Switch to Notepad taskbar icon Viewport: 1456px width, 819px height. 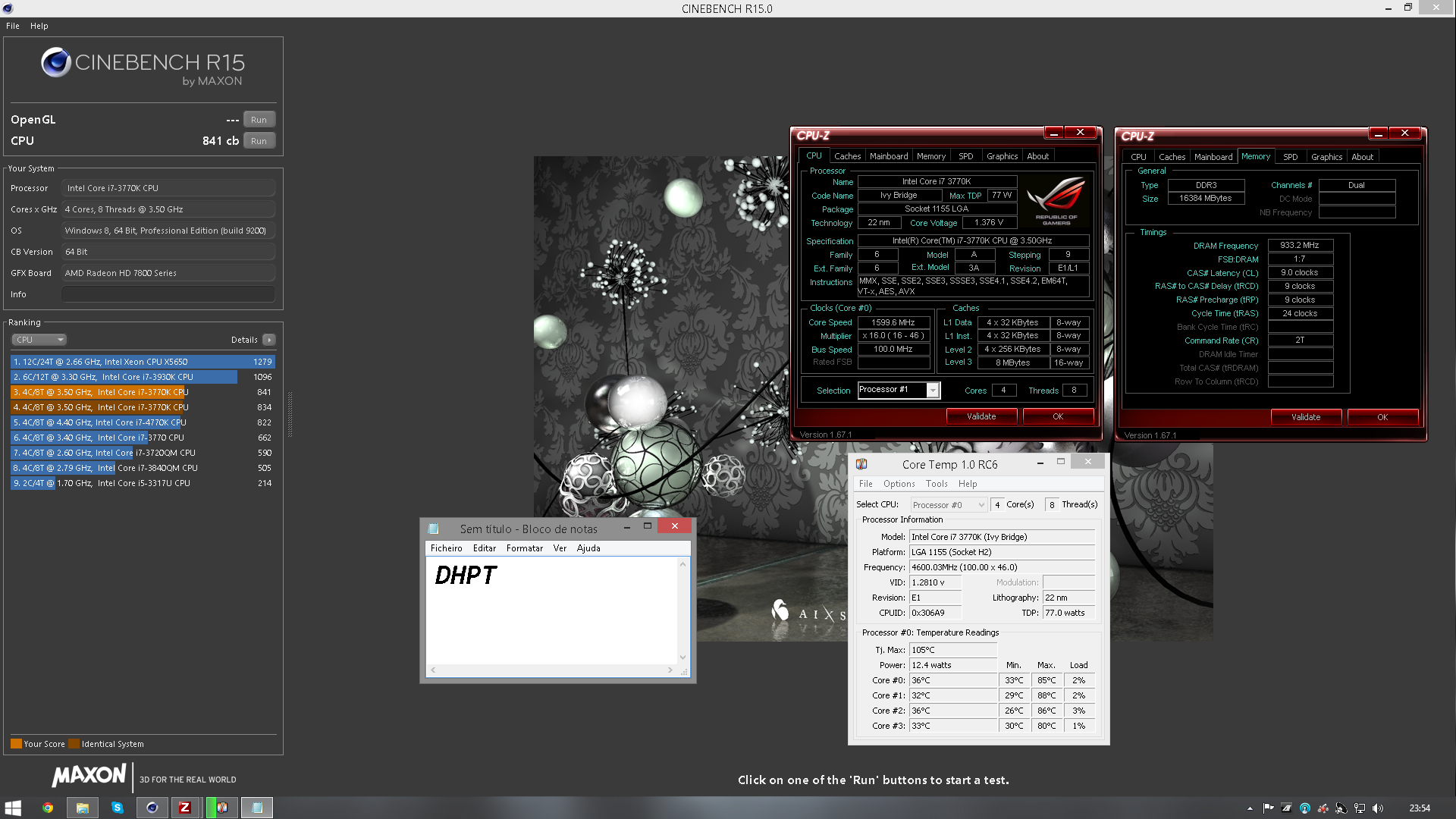pyautogui.click(x=257, y=808)
